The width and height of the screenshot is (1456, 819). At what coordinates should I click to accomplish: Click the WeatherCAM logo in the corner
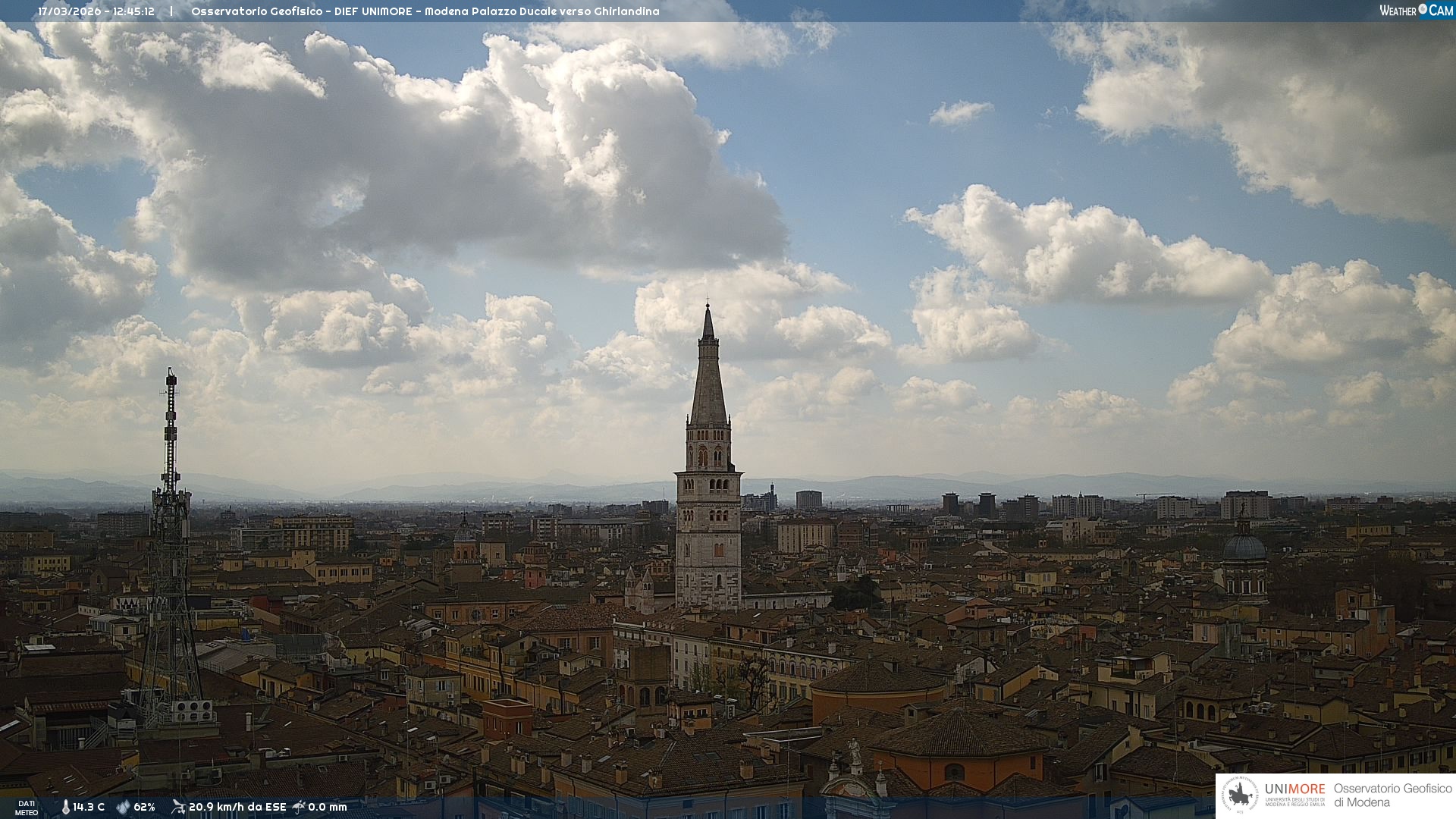1415,11
